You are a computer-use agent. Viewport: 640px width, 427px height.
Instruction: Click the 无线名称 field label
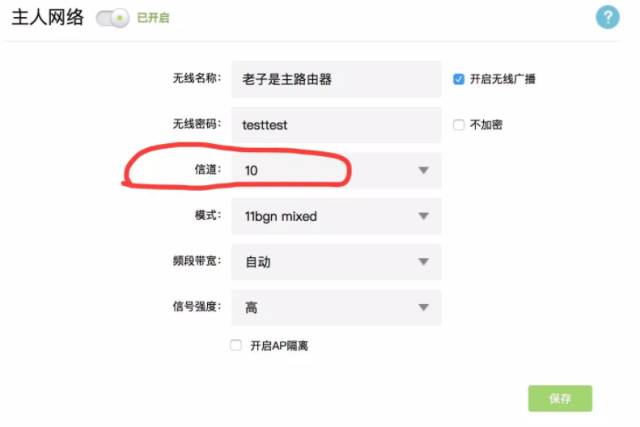tap(197, 78)
